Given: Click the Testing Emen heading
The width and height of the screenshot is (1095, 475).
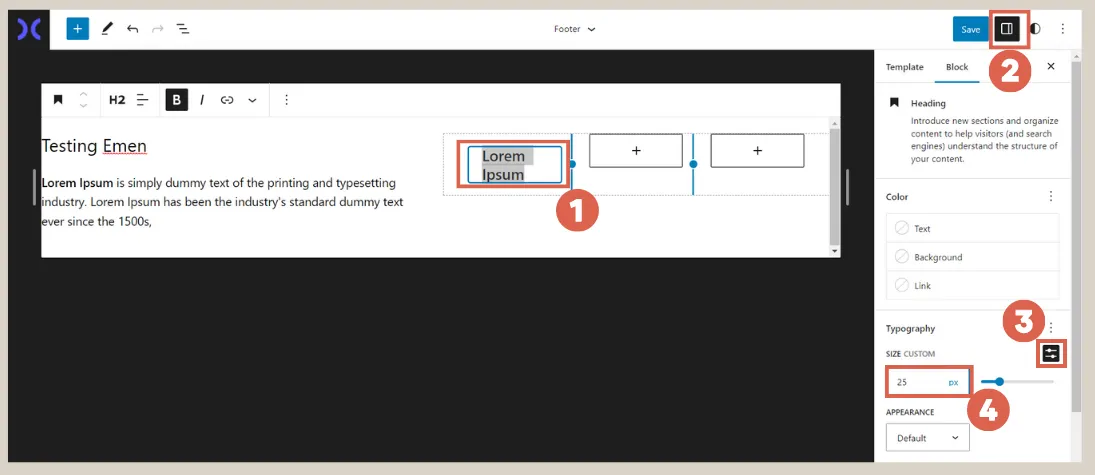Looking at the screenshot, I should [94, 145].
